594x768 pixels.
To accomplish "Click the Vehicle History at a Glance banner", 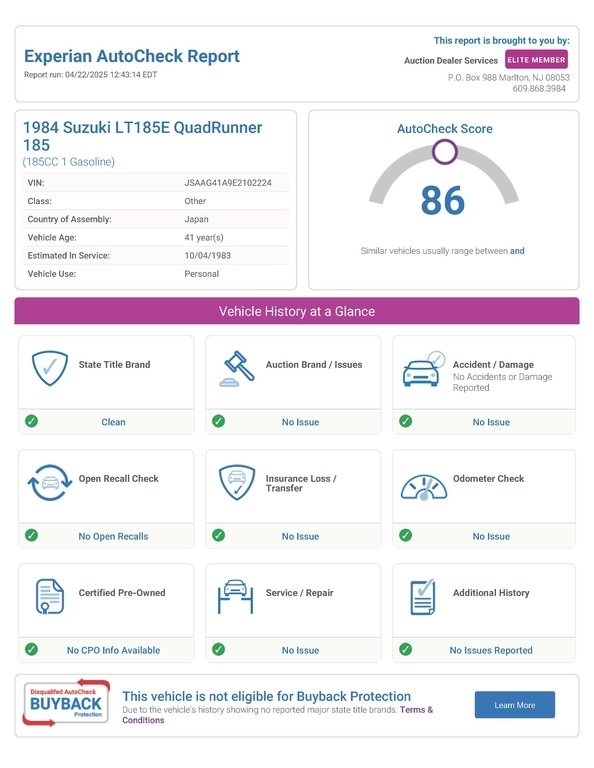I will pyautogui.click(x=297, y=311).
